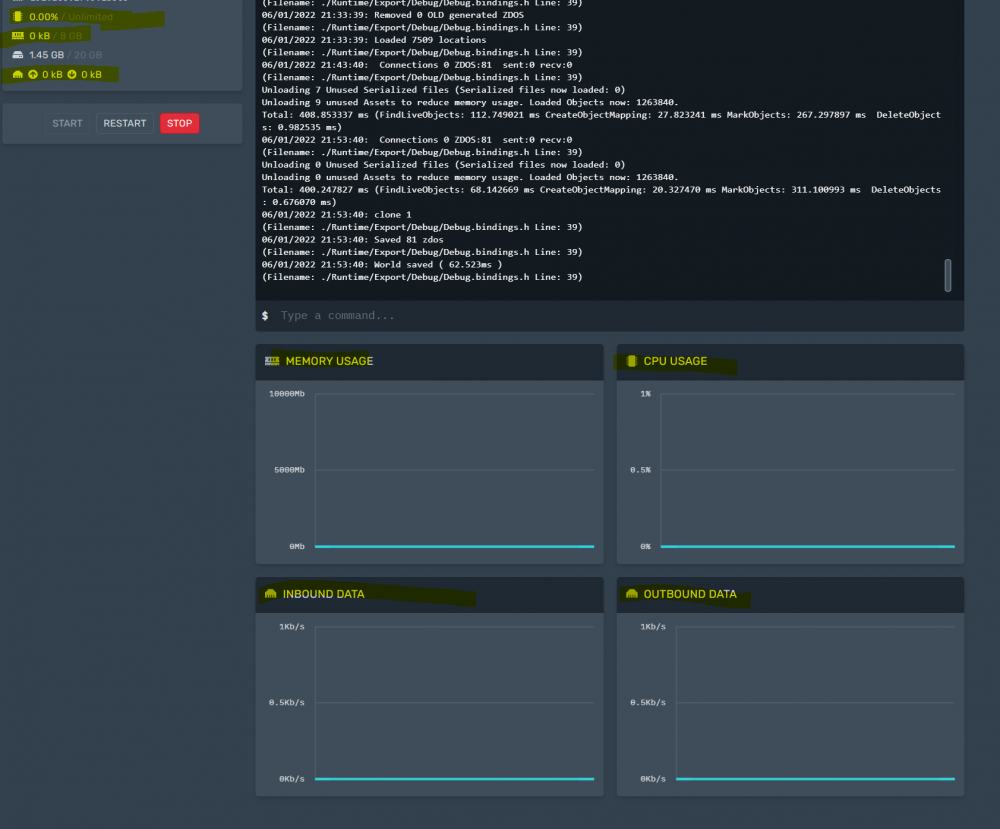Click the Outbound Data header icon
The height and width of the screenshot is (829, 1000).
coord(631,594)
